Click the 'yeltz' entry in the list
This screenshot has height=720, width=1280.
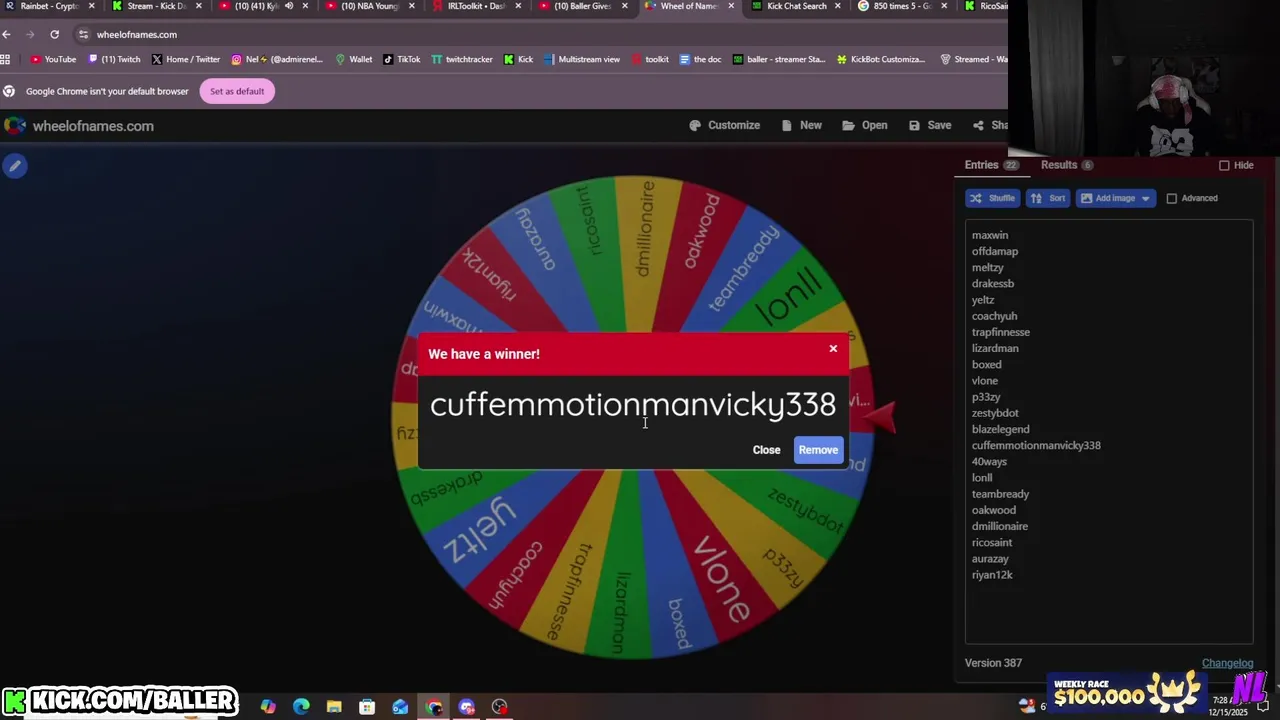[983, 300]
